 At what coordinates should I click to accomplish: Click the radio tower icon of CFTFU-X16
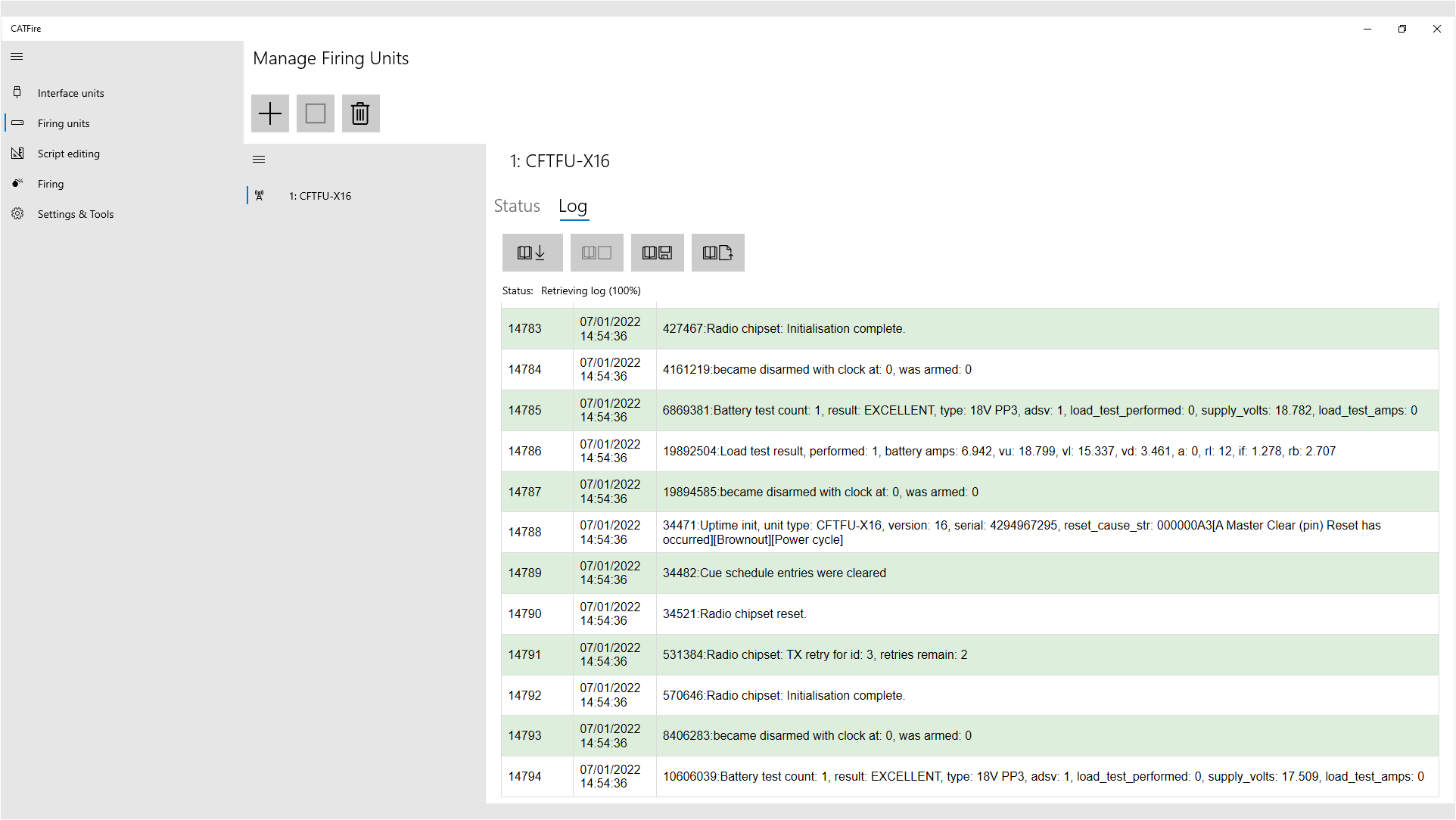point(260,196)
